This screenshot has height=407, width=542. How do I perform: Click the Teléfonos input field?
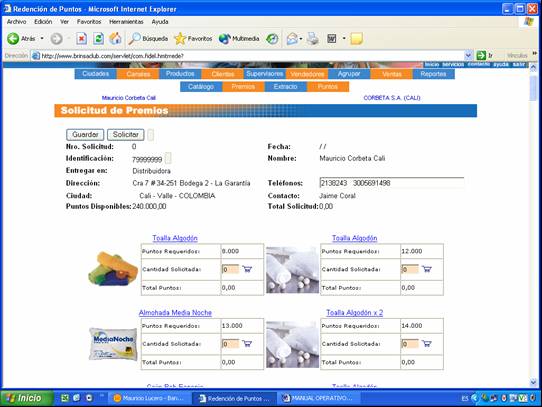click(x=392, y=183)
